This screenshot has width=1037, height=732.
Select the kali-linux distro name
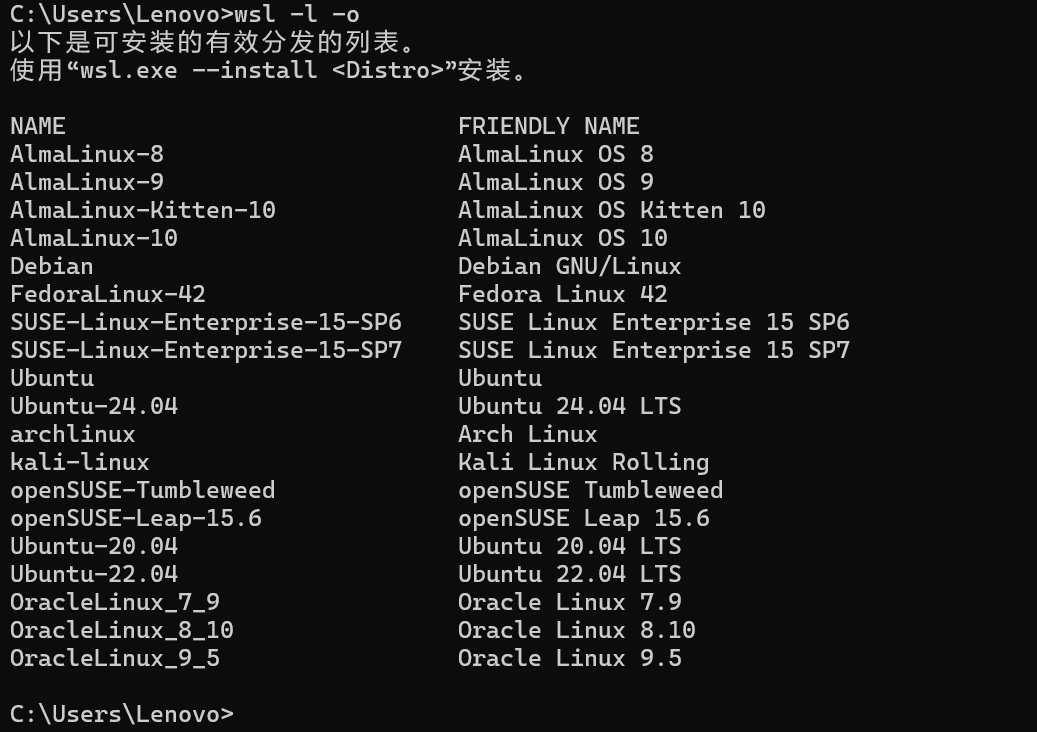(80, 462)
